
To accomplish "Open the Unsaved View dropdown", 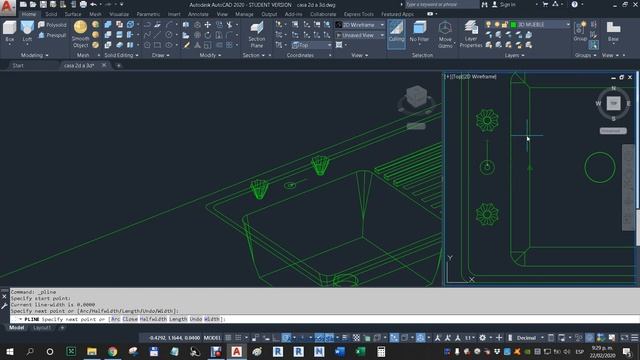I will point(360,35).
